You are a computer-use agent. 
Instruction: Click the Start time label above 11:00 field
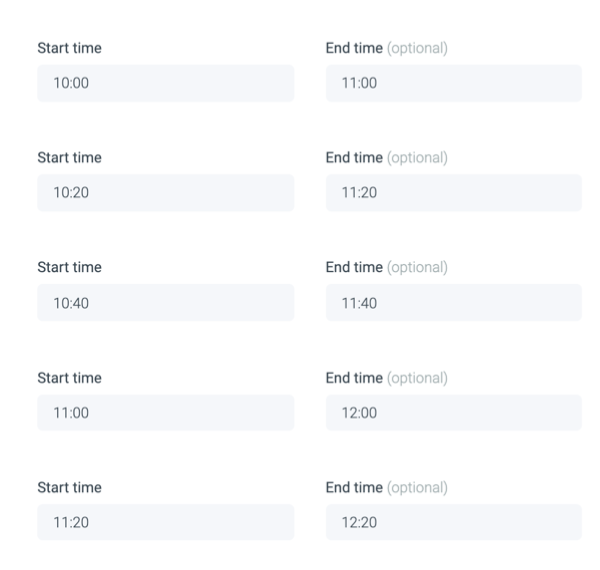tap(69, 378)
